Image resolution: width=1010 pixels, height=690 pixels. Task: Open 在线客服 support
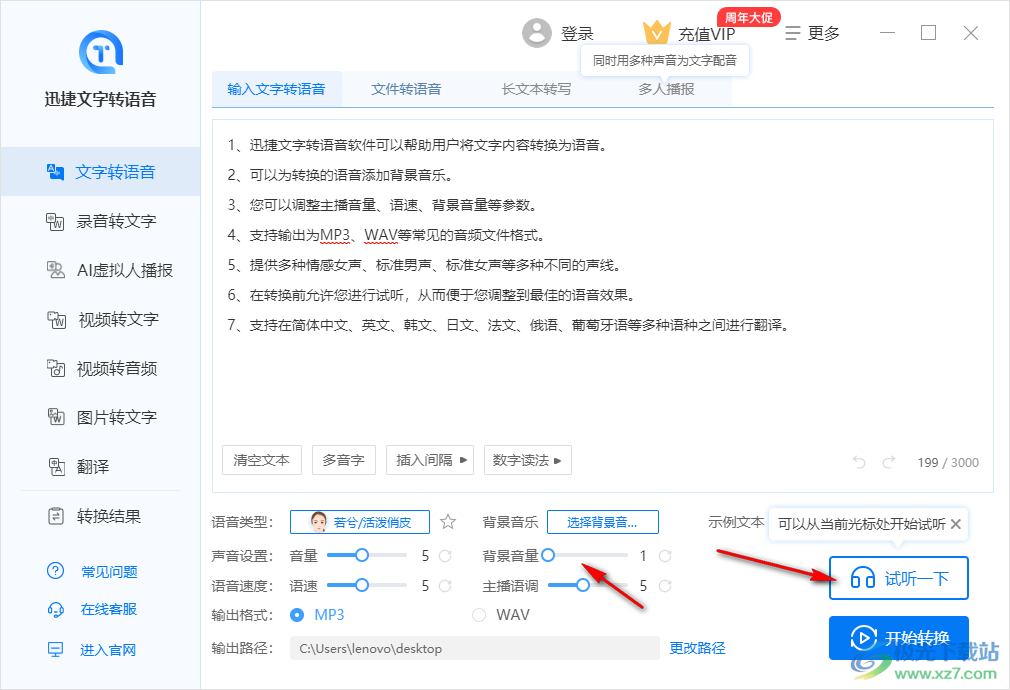(x=103, y=609)
